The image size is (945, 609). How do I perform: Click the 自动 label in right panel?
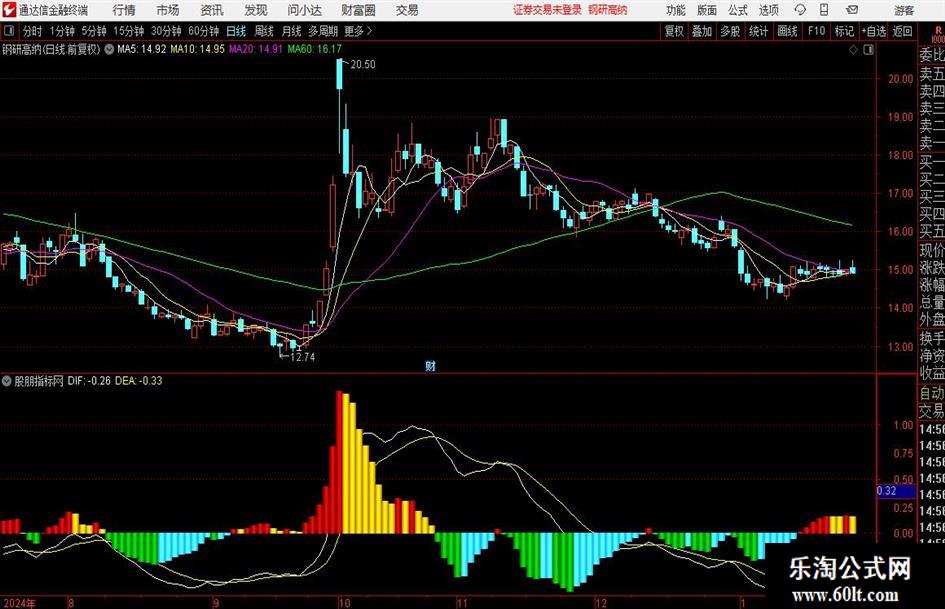932,393
